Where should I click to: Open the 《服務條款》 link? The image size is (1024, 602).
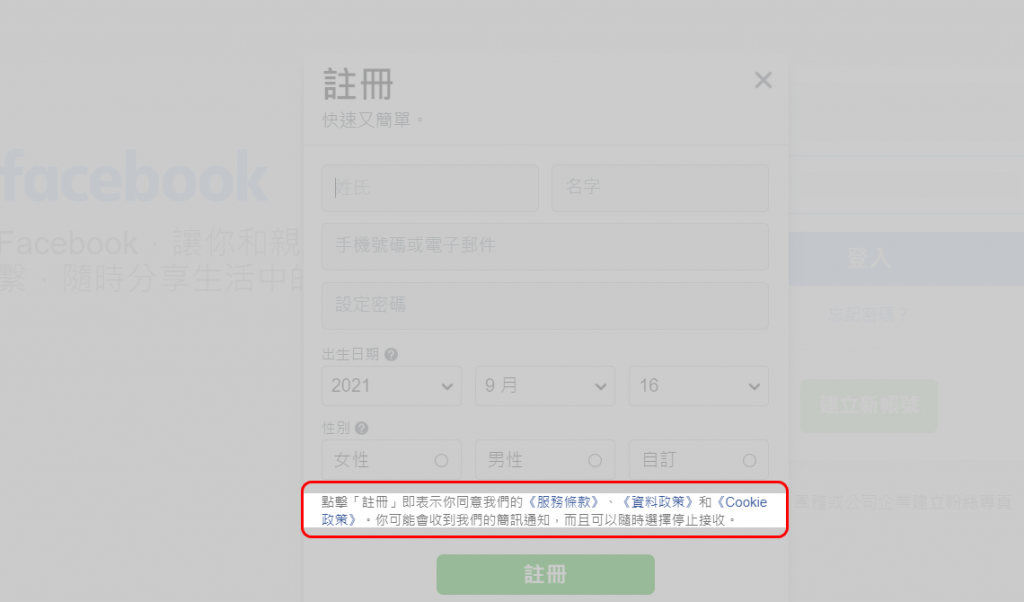coord(564,502)
